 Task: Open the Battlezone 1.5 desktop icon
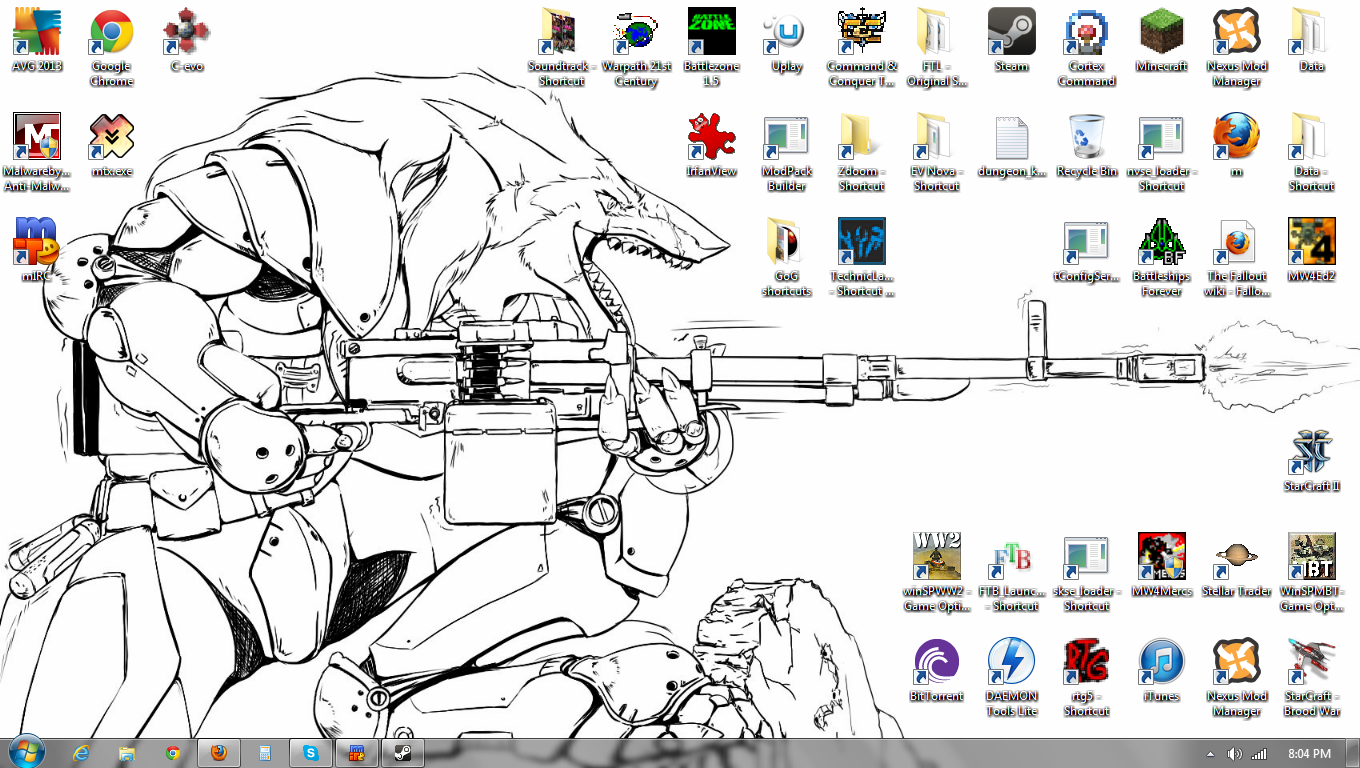[712, 33]
